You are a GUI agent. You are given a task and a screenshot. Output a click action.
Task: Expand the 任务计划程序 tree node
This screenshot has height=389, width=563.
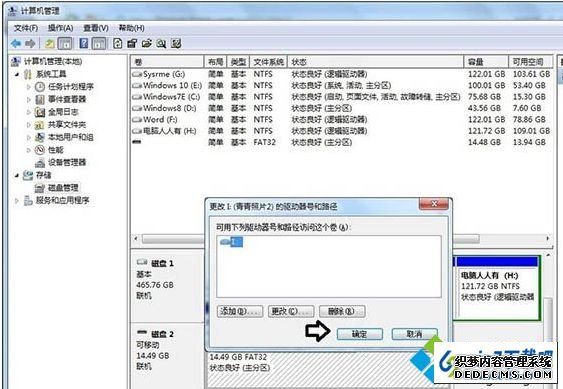[29, 87]
